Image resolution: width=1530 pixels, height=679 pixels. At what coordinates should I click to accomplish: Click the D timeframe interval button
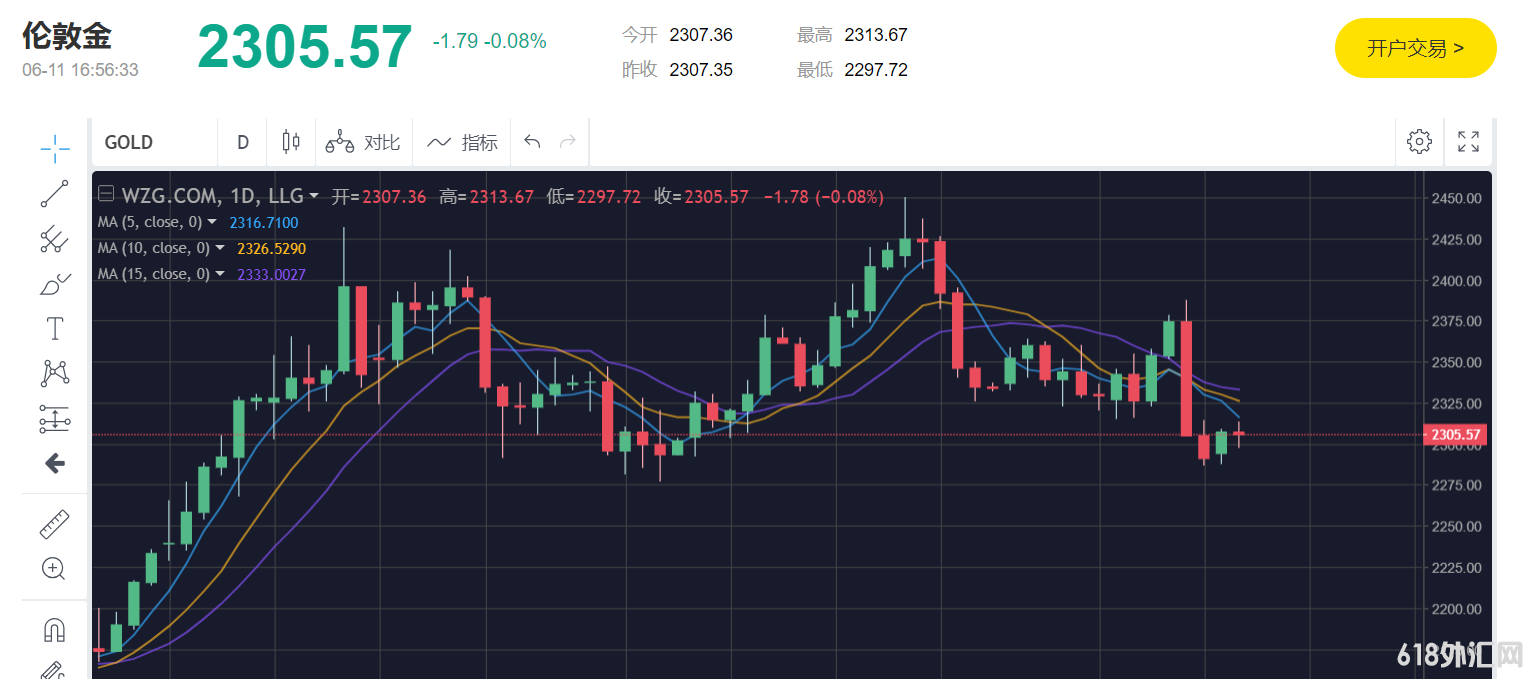[x=242, y=142]
